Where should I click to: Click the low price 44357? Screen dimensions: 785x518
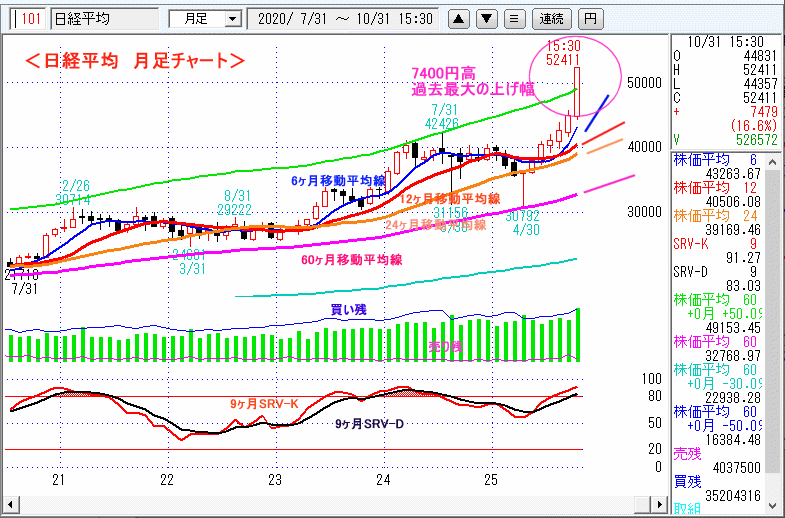click(760, 84)
